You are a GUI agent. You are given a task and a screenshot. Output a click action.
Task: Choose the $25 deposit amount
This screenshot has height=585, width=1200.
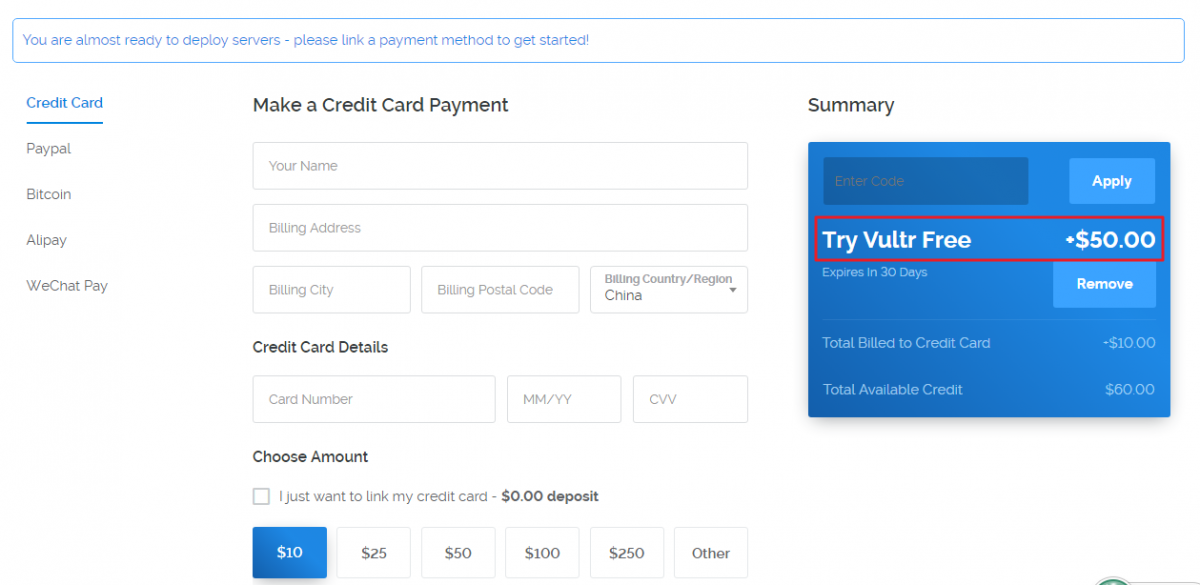tap(374, 553)
